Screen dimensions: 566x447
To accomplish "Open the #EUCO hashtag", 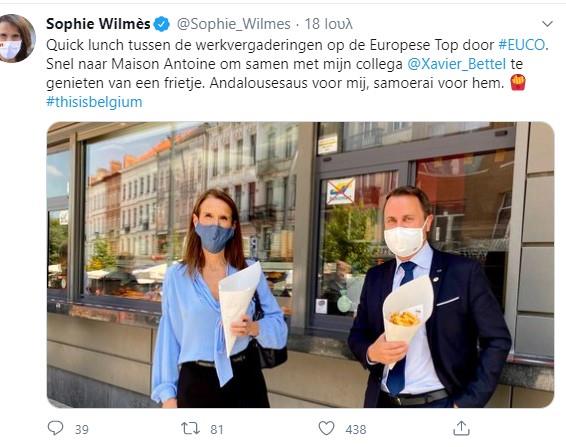I will [522, 45].
